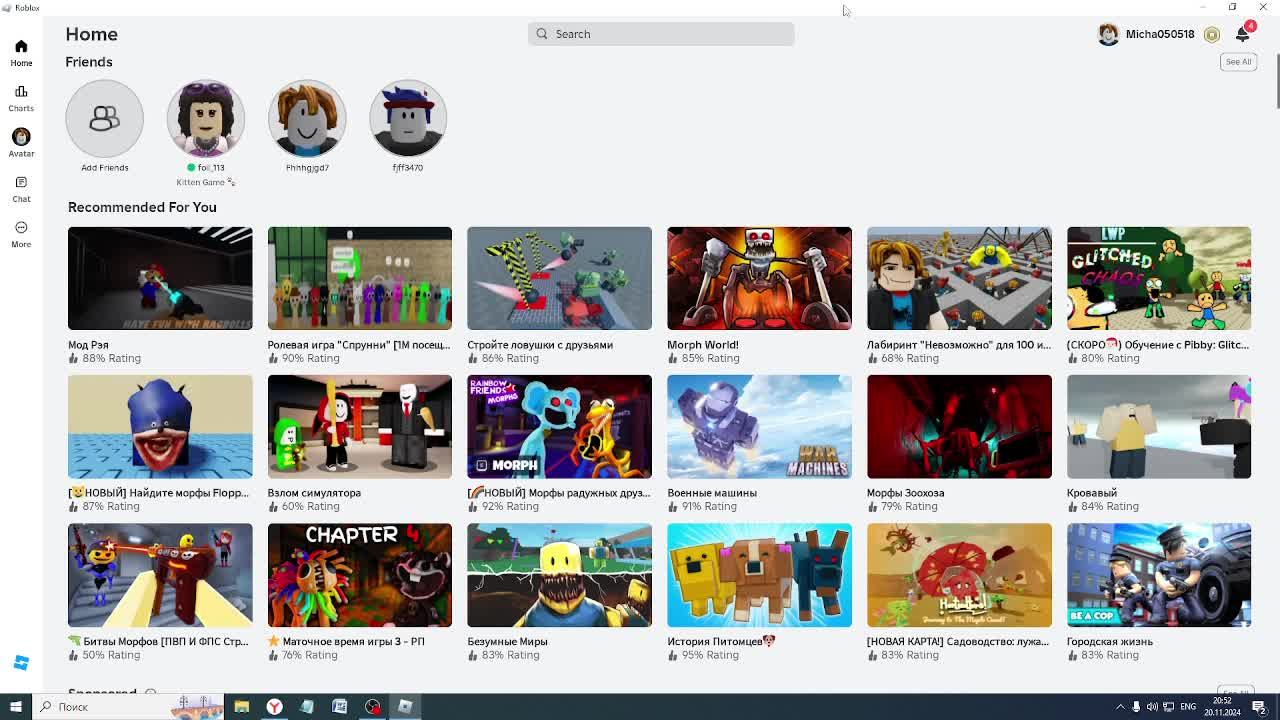Open the War Machines game thumbnail
Screen dimensions: 1280x720
coord(759,427)
